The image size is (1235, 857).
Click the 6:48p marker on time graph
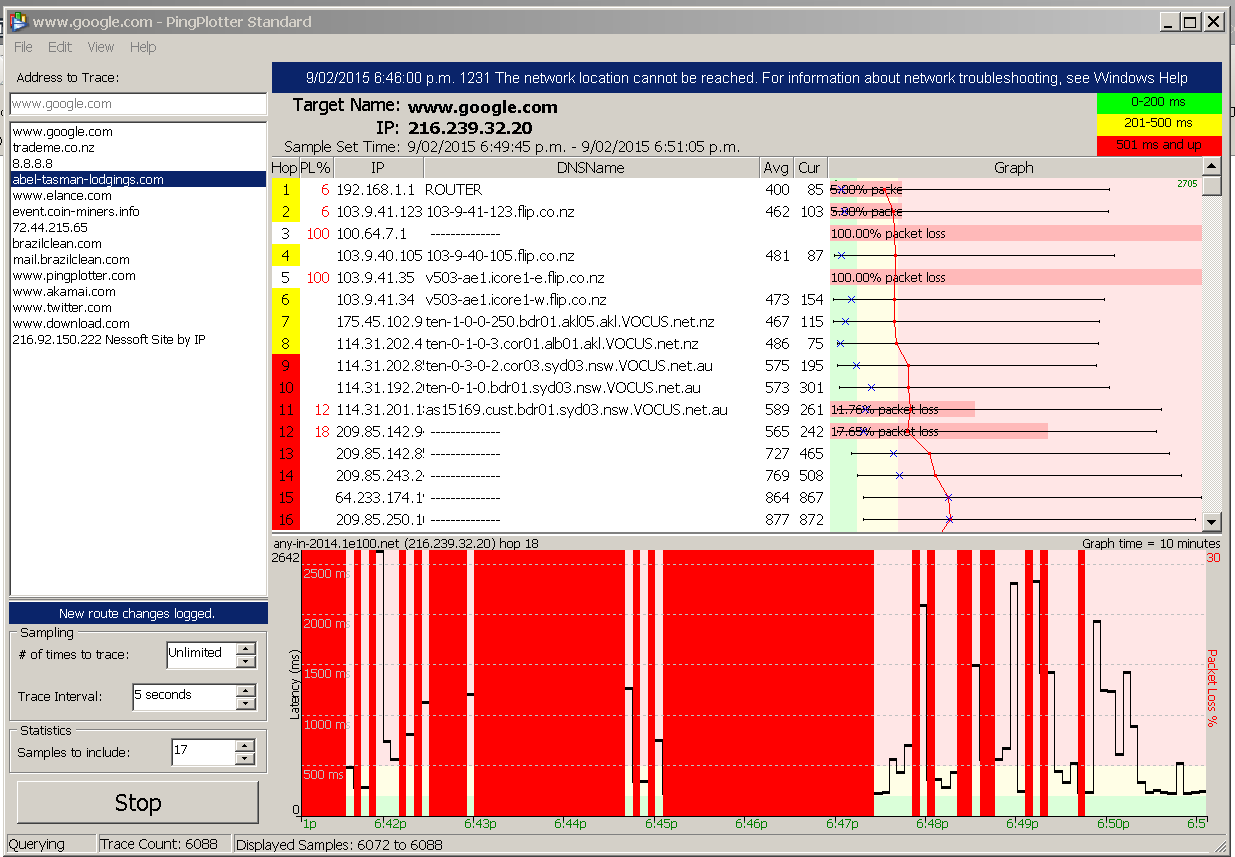pyautogui.click(x=931, y=825)
